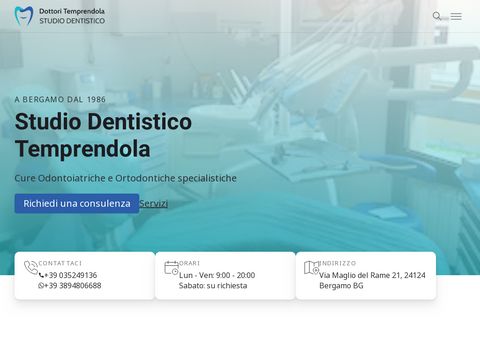Select the Via Maglio del Rame address text
This screenshot has width=480, height=360.
point(372,280)
